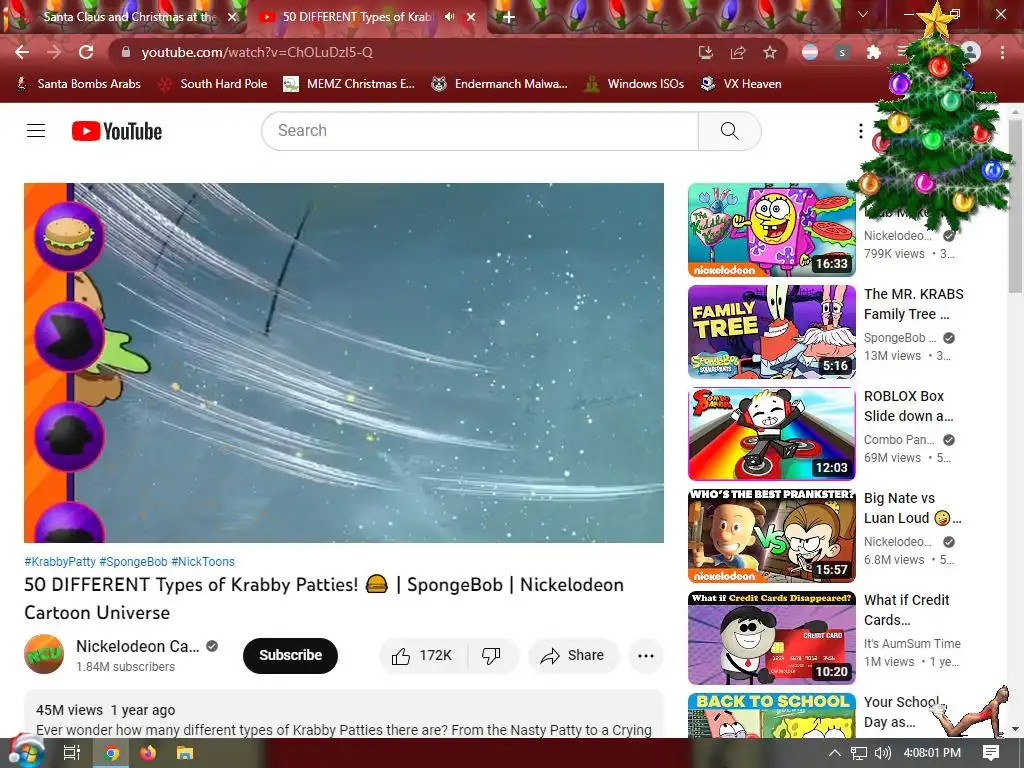Open the Endermanch Malware bookmark
Viewport: 1024px width, 768px height.
pyautogui.click(x=500, y=84)
